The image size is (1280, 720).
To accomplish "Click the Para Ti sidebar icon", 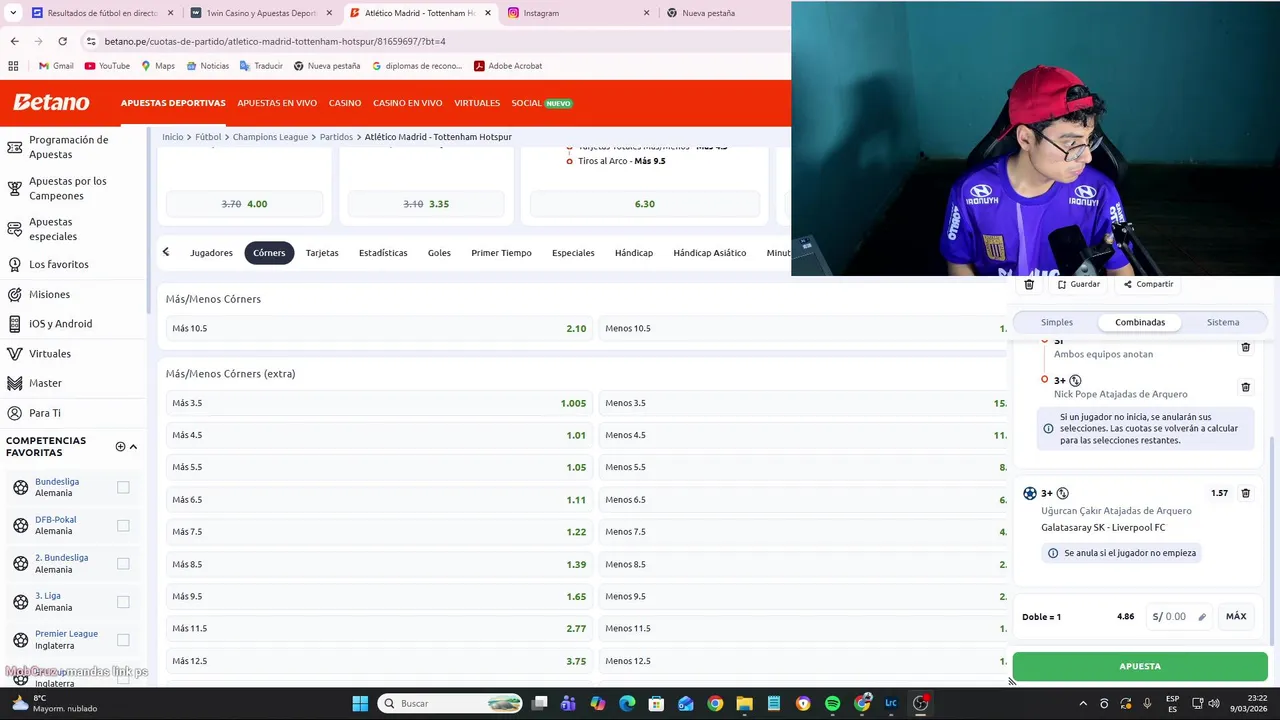I will point(14,413).
